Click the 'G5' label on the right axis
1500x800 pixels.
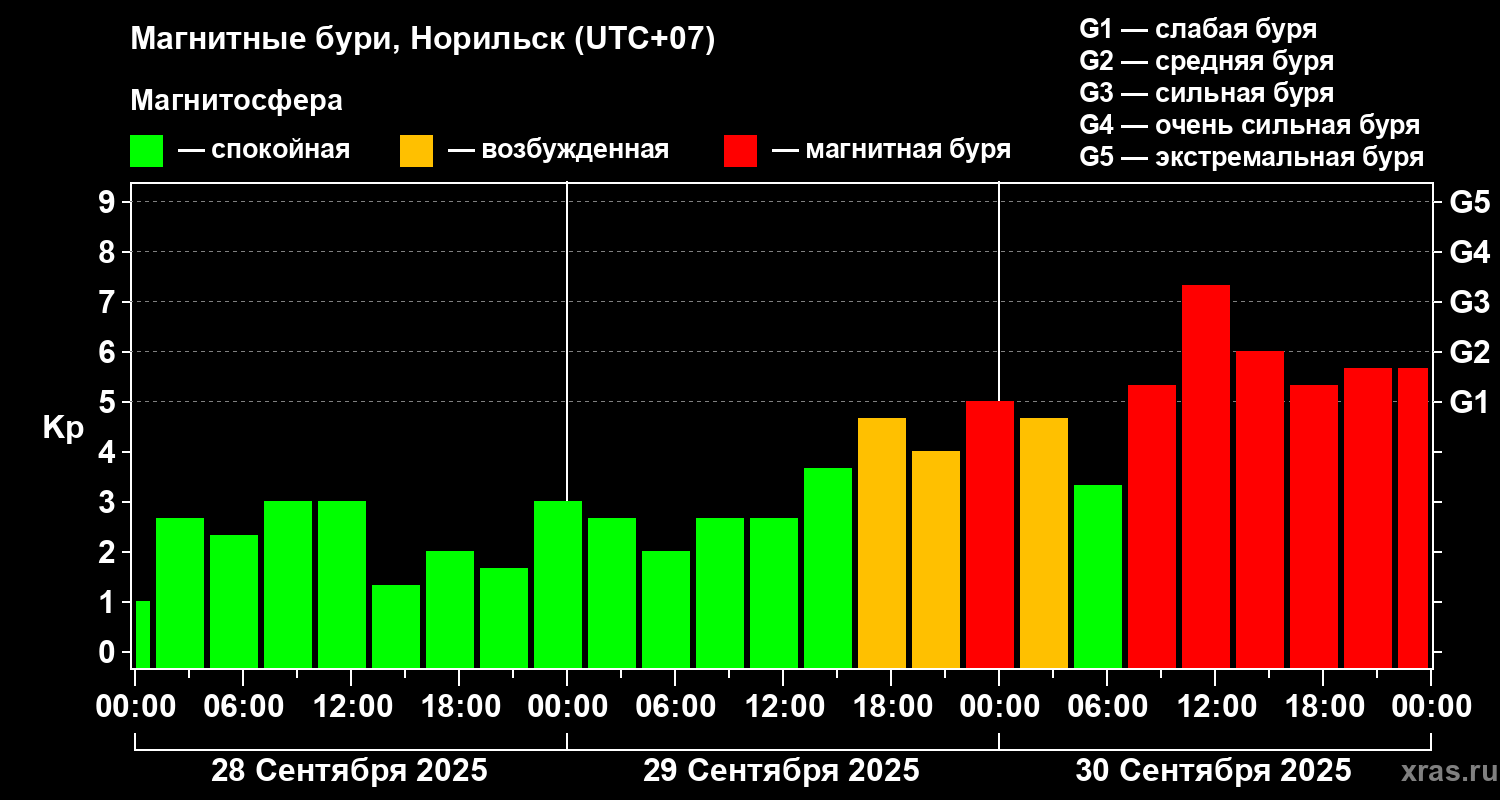[x=1469, y=202]
